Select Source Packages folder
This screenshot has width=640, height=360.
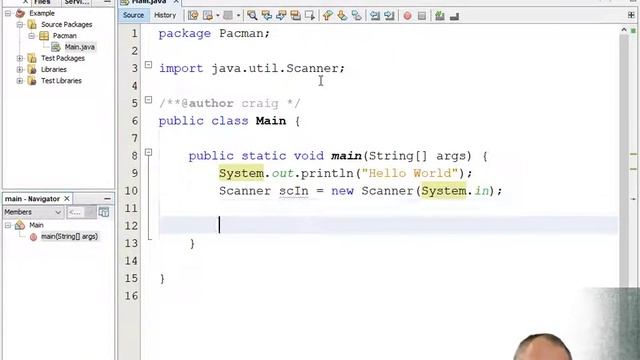click(67, 24)
